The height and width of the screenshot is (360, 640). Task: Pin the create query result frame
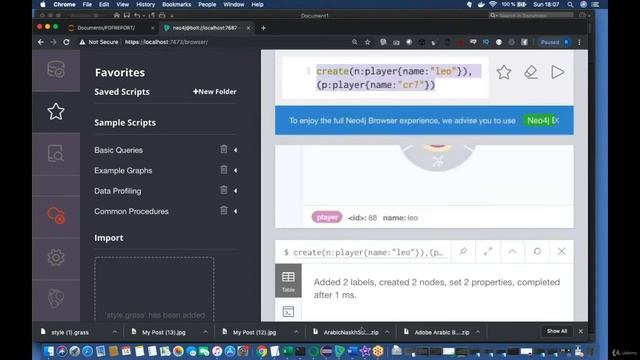(463, 251)
